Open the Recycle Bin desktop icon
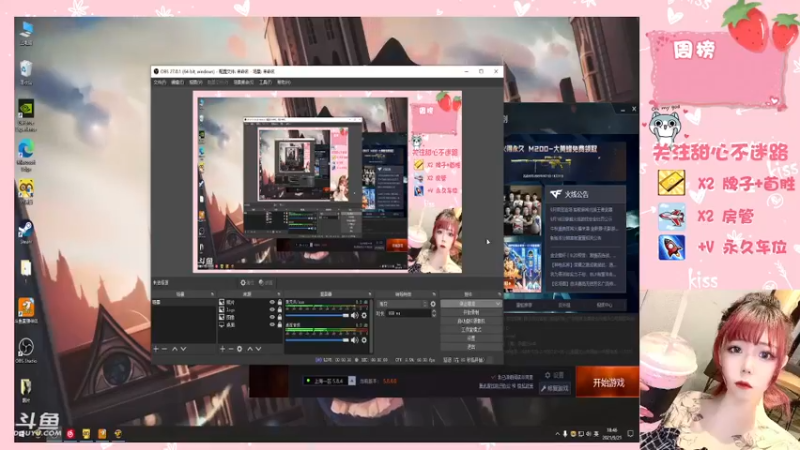 click(26, 72)
